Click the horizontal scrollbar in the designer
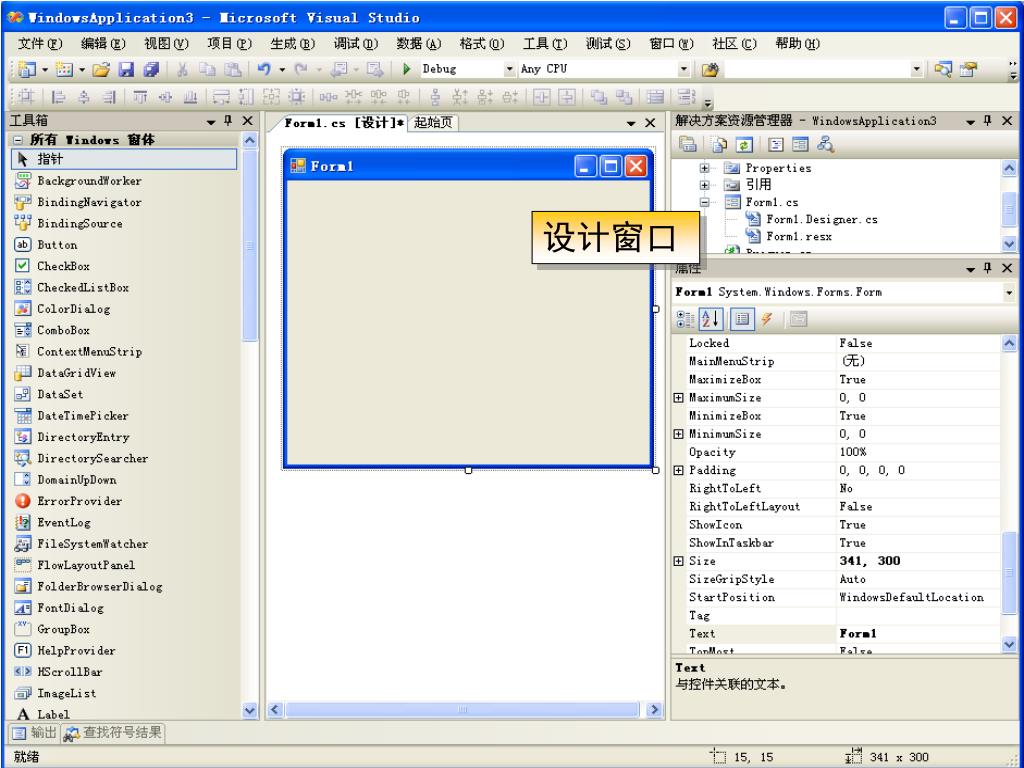This screenshot has height=768, width=1024. coord(462,710)
